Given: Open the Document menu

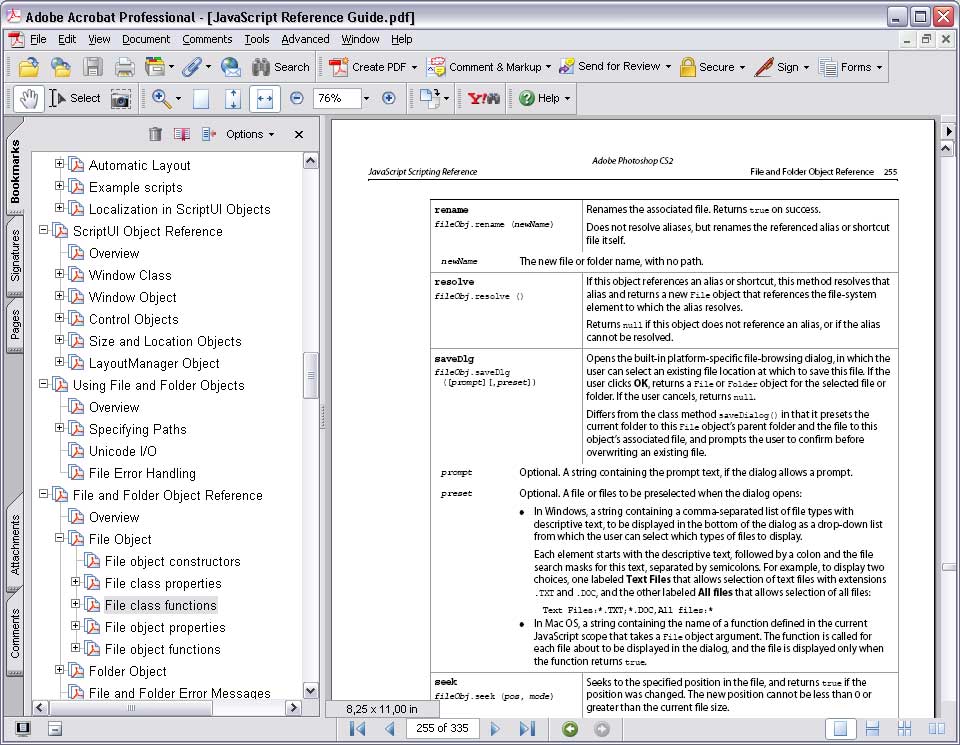Looking at the screenshot, I should (x=146, y=39).
